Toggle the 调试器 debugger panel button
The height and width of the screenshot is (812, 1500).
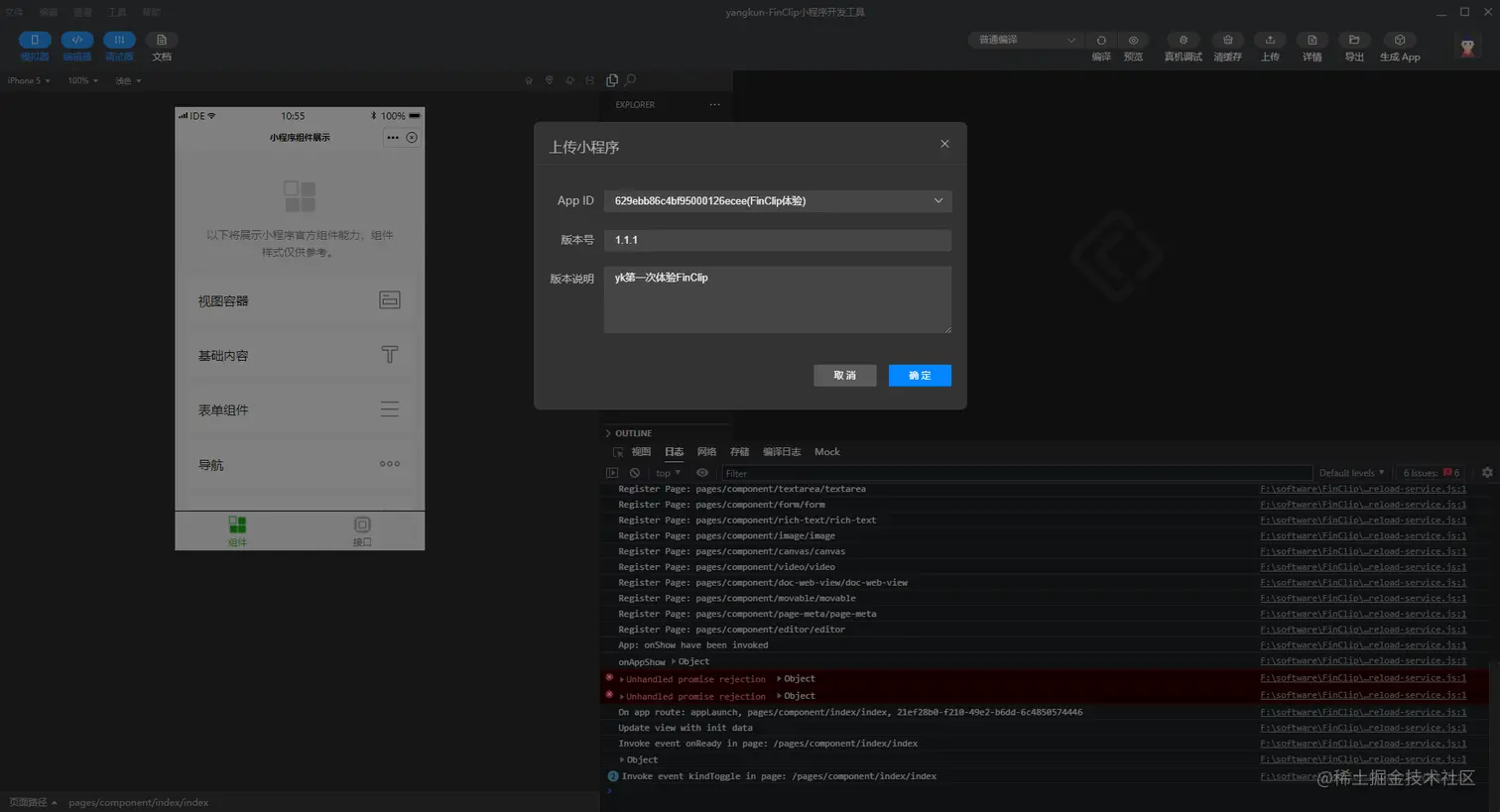coord(119,40)
